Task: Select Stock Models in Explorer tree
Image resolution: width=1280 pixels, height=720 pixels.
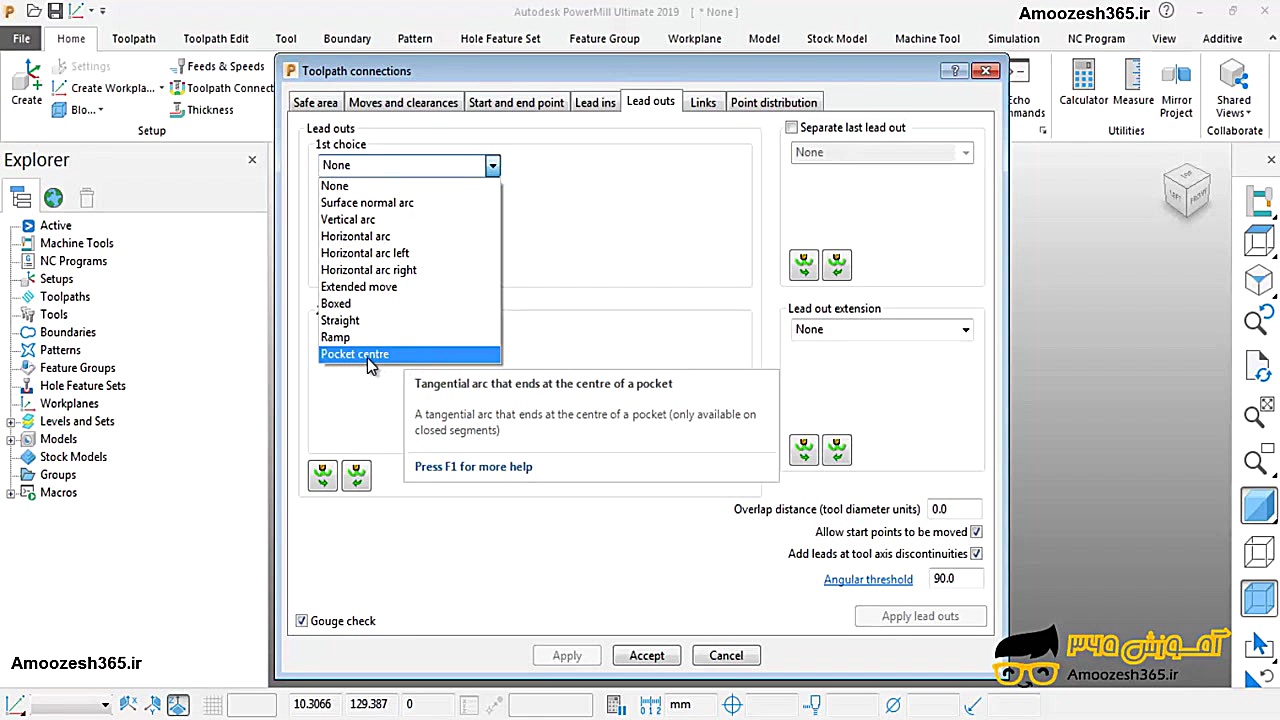Action: pos(73,457)
